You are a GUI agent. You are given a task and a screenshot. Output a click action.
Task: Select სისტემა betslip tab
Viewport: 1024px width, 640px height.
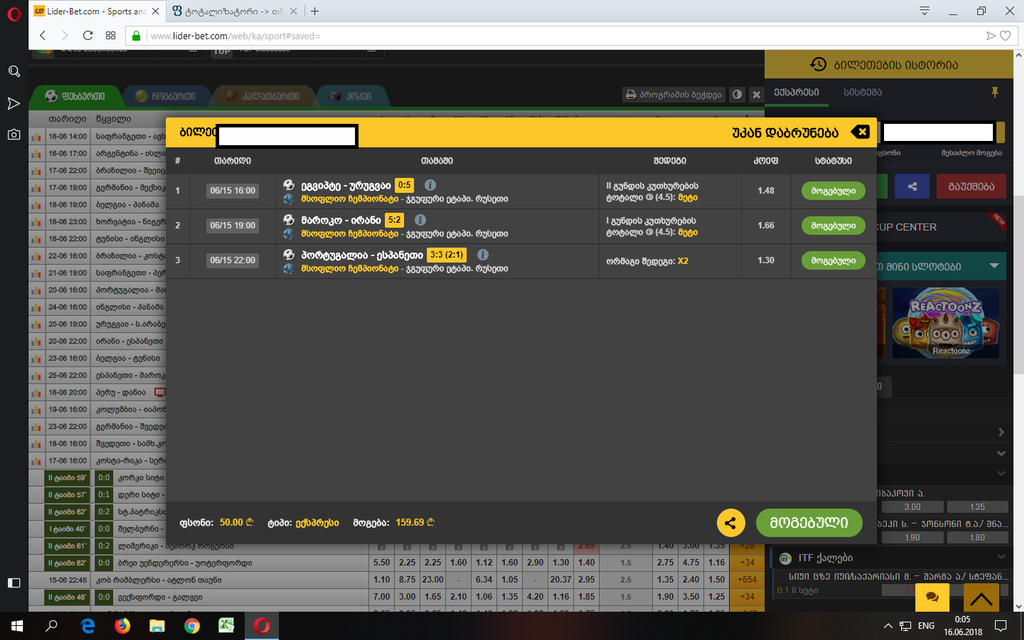point(862,92)
